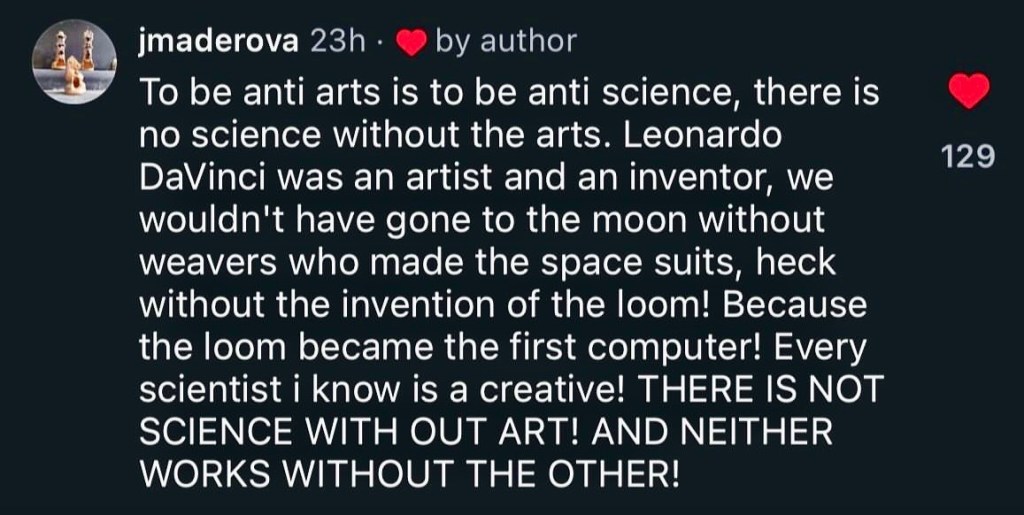This screenshot has width=1024, height=515.
Task: View the 129 likes count
Action: [969, 156]
